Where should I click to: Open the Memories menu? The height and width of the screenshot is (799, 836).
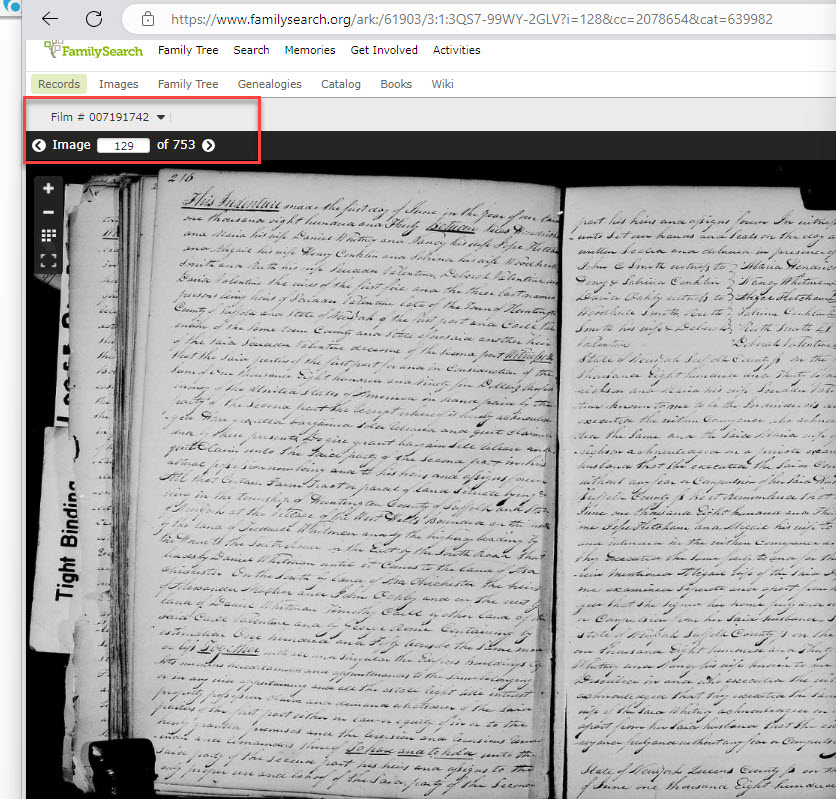tap(310, 50)
